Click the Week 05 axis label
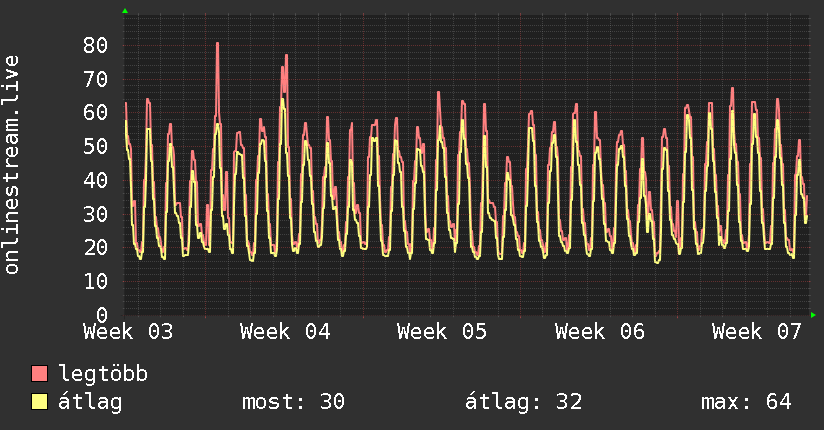 (x=442, y=332)
